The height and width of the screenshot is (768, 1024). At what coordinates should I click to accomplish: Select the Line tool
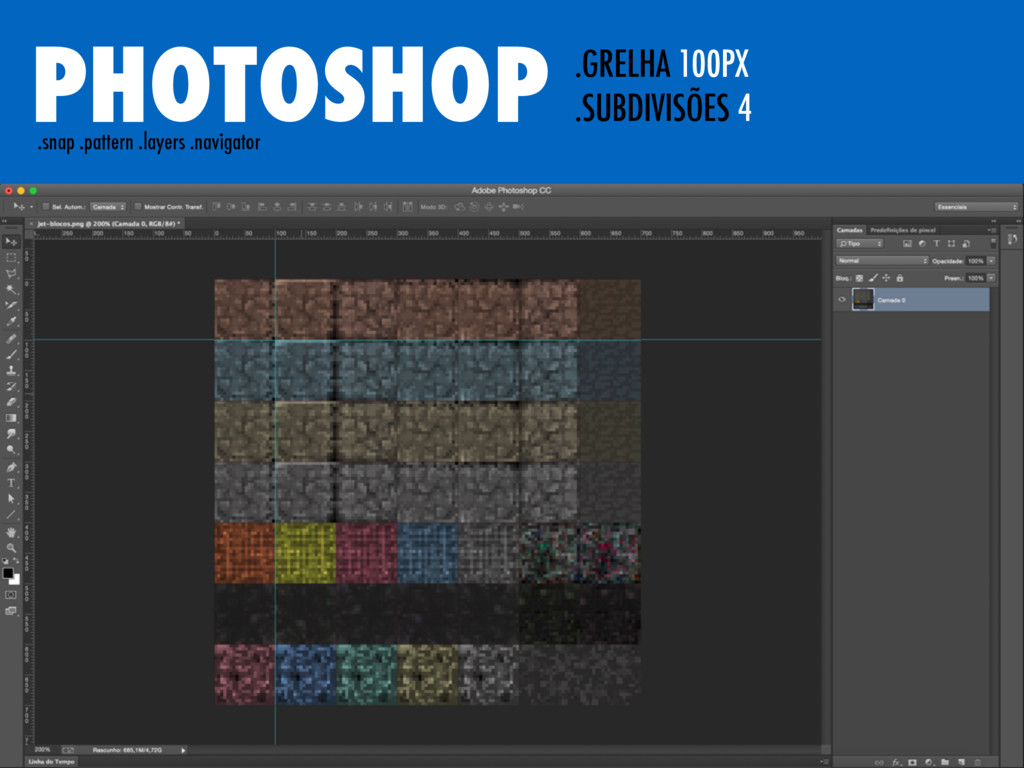pos(11,515)
